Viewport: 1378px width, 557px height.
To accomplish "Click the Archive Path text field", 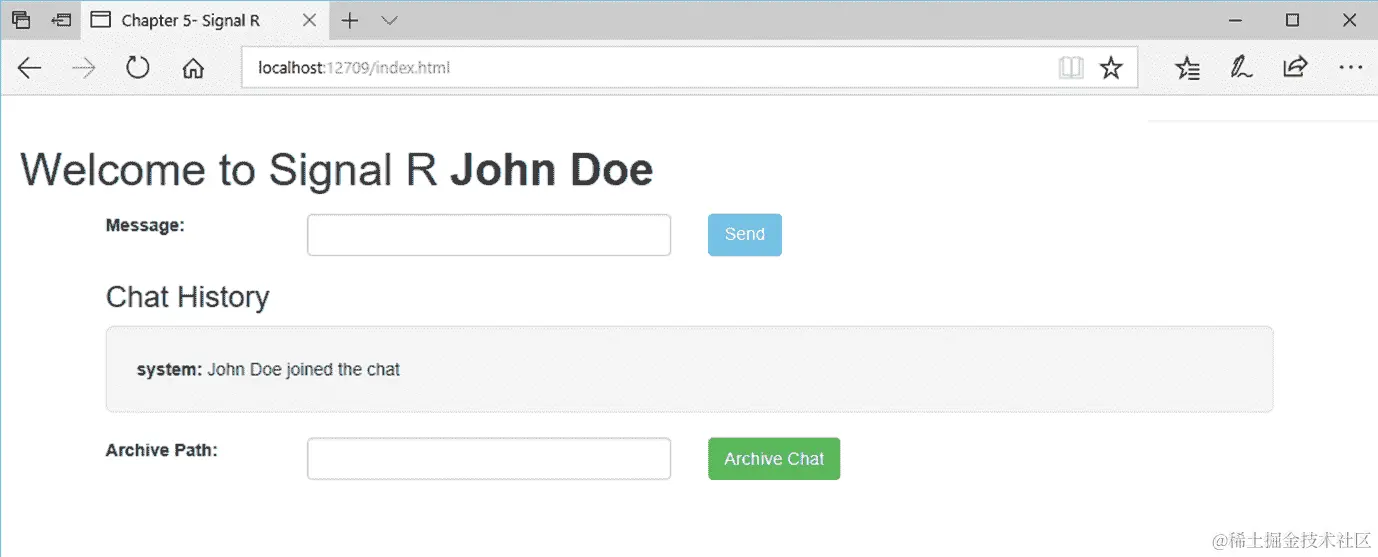I will 489,459.
